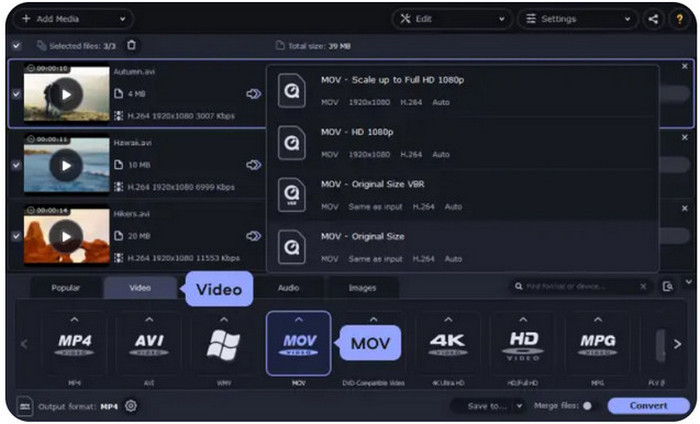Choose MOV - Original Size preset

pyautogui.click(x=462, y=247)
